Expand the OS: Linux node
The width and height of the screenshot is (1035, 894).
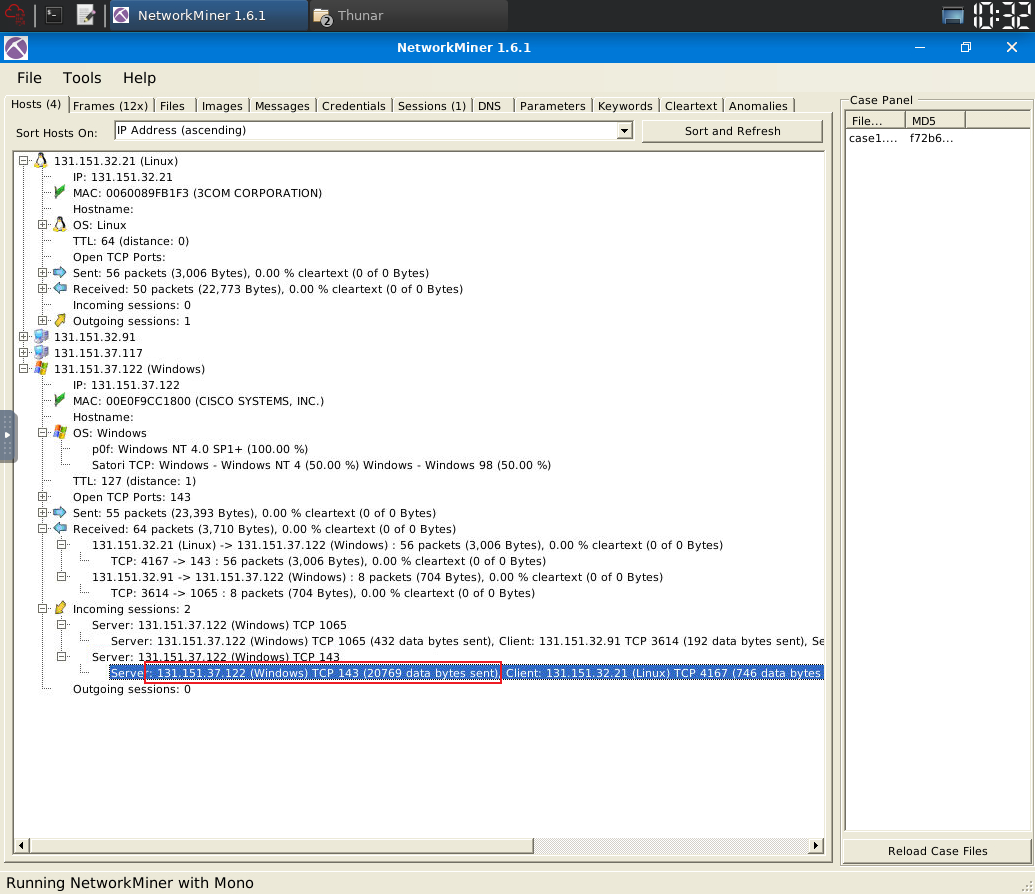[43, 224]
